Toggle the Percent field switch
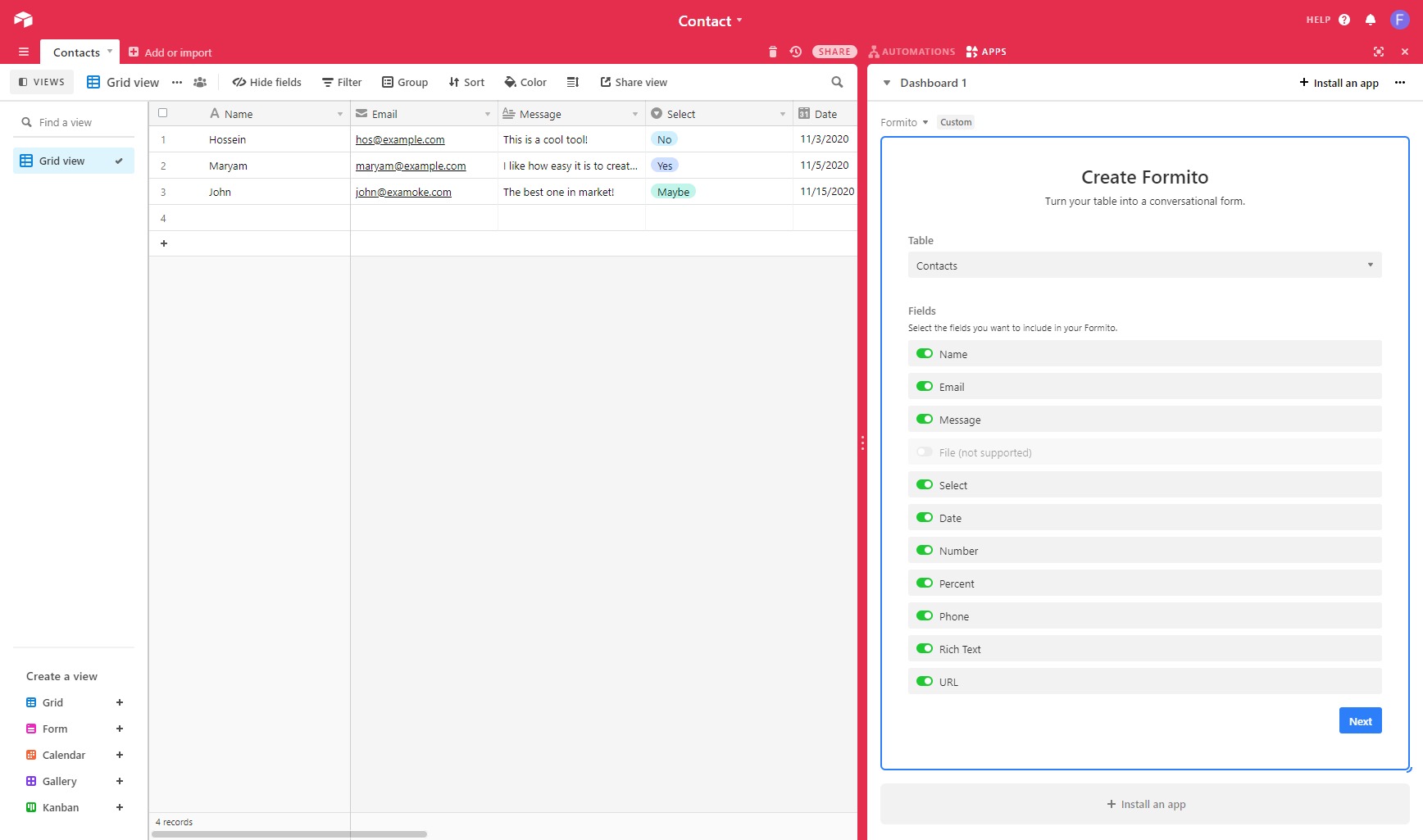This screenshot has height=840, width=1423. pyautogui.click(x=925, y=583)
